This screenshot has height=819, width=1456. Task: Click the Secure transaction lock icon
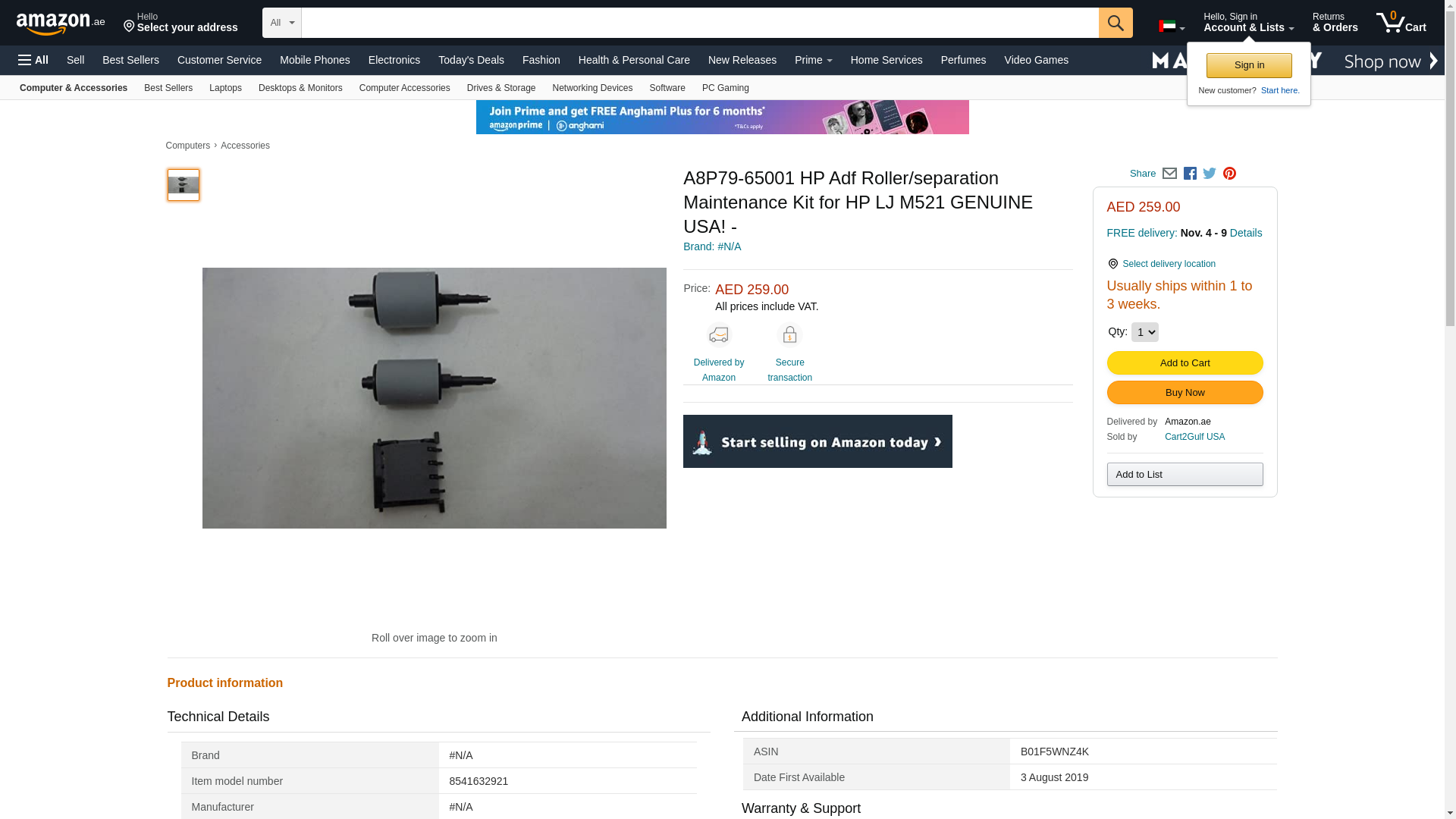[x=789, y=335]
